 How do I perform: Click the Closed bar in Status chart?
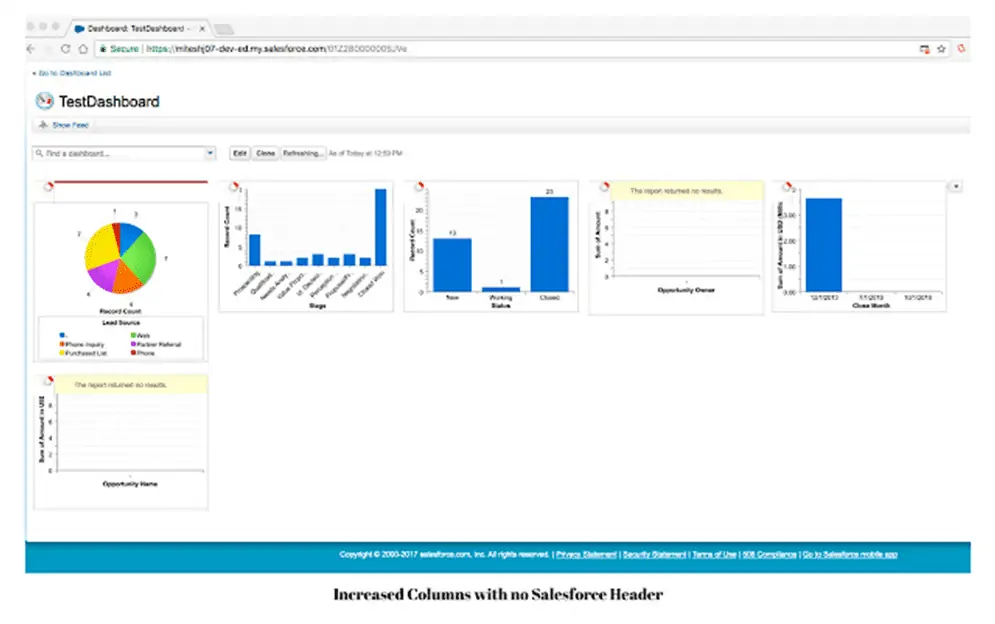click(x=550, y=244)
